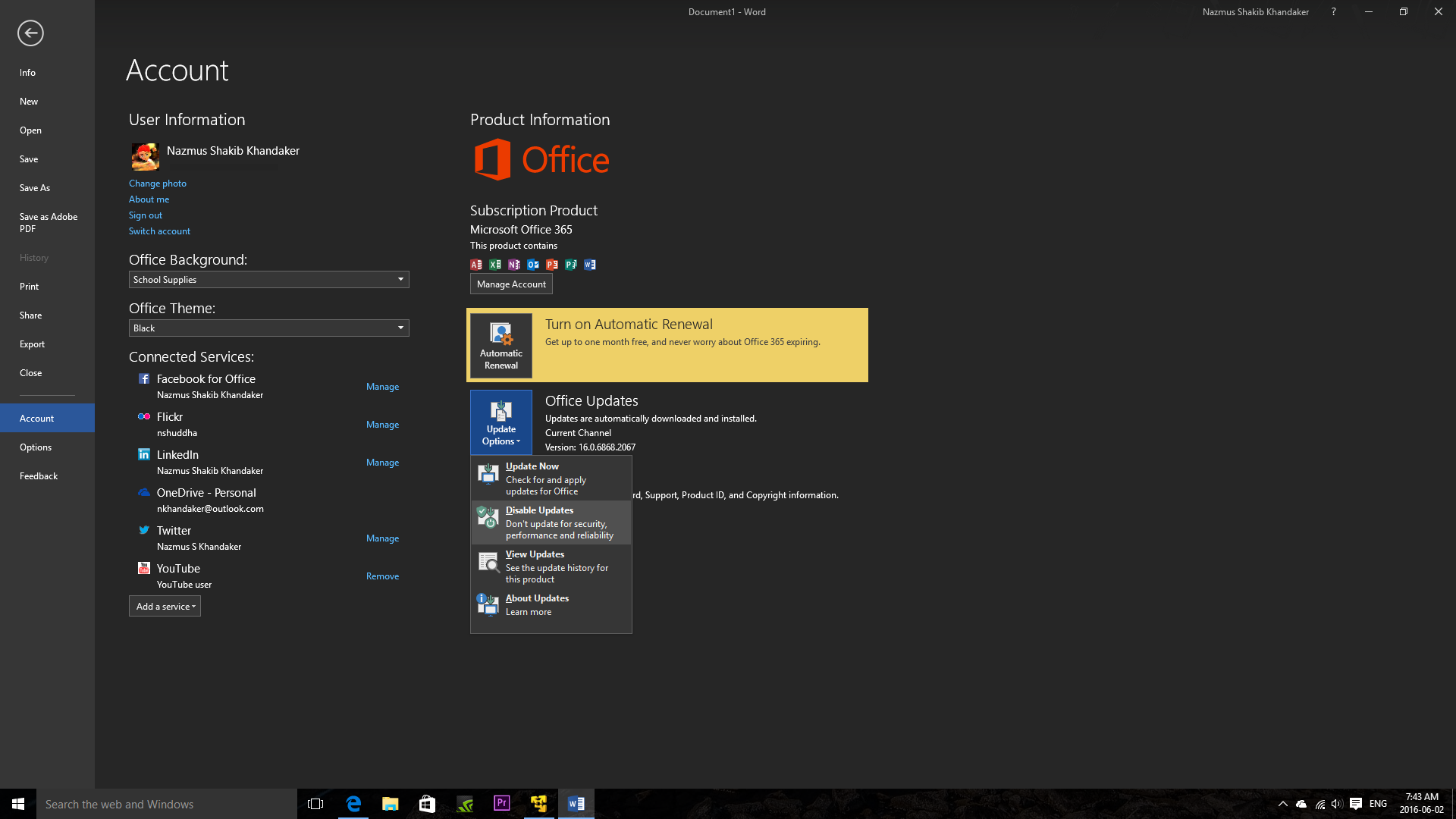Open Adobe Premiere from the taskbar
The height and width of the screenshot is (819, 1456).
click(501, 803)
